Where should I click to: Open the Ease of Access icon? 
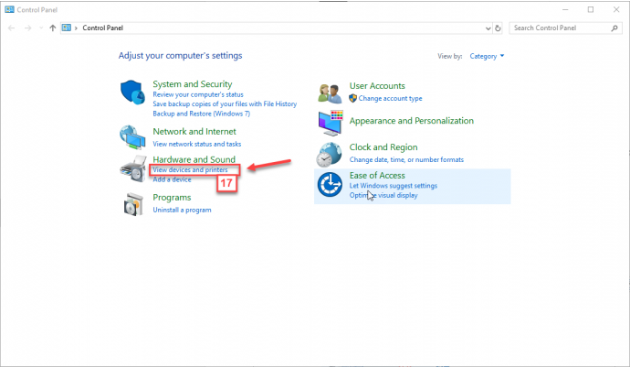pyautogui.click(x=330, y=185)
